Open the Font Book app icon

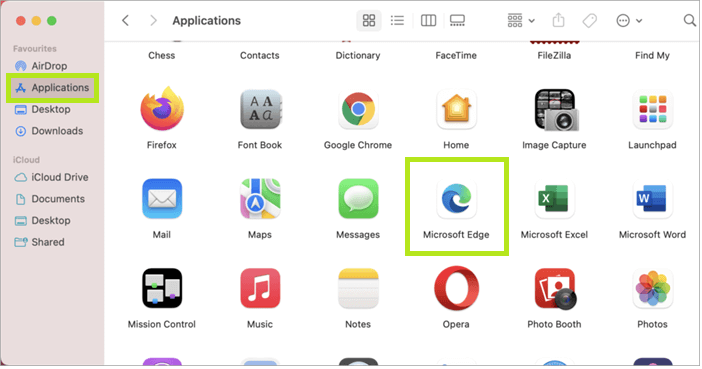coord(260,109)
